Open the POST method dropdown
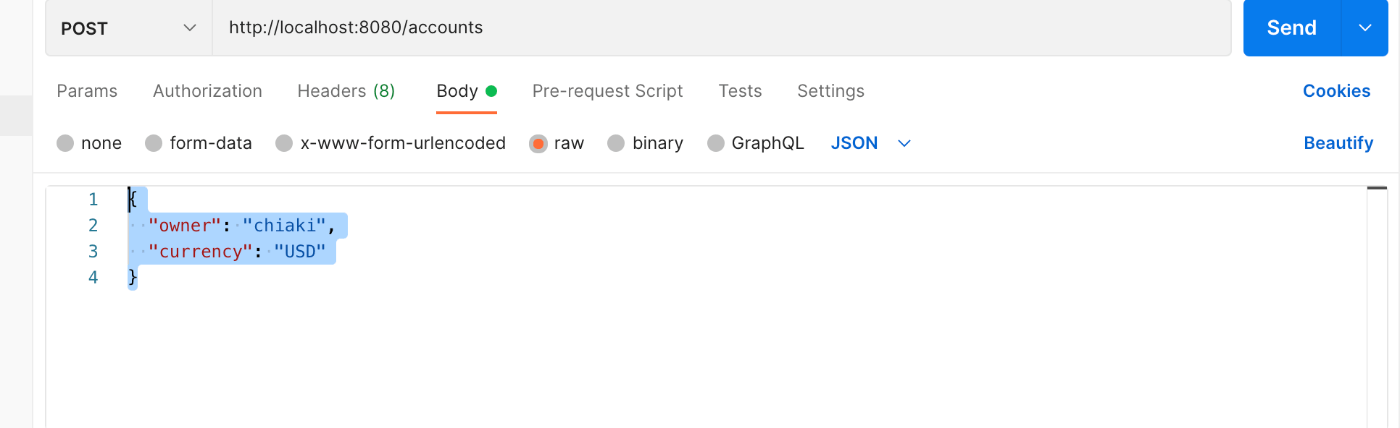 (128, 28)
